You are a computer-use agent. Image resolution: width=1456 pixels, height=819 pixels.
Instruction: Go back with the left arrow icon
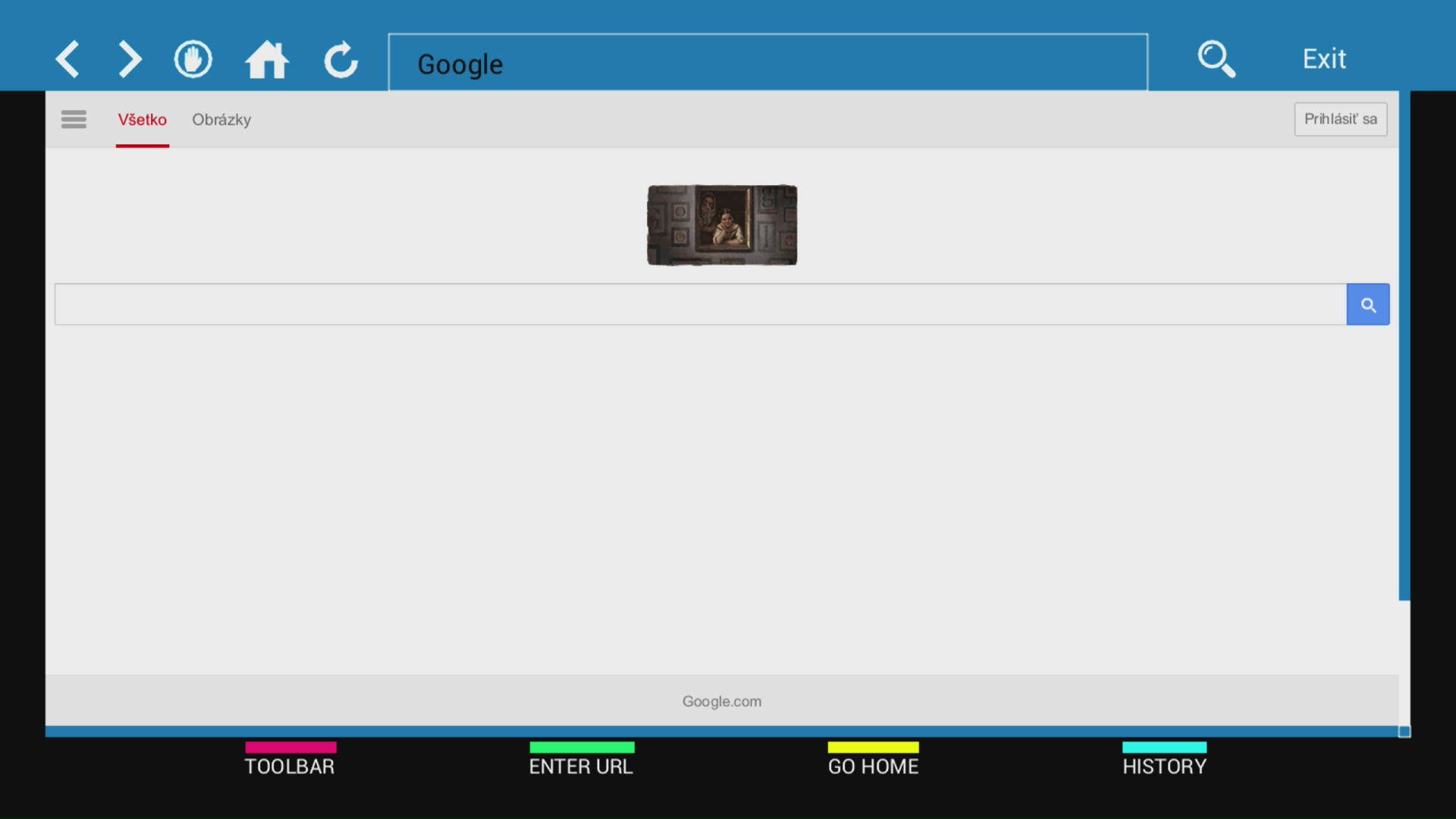pos(67,59)
